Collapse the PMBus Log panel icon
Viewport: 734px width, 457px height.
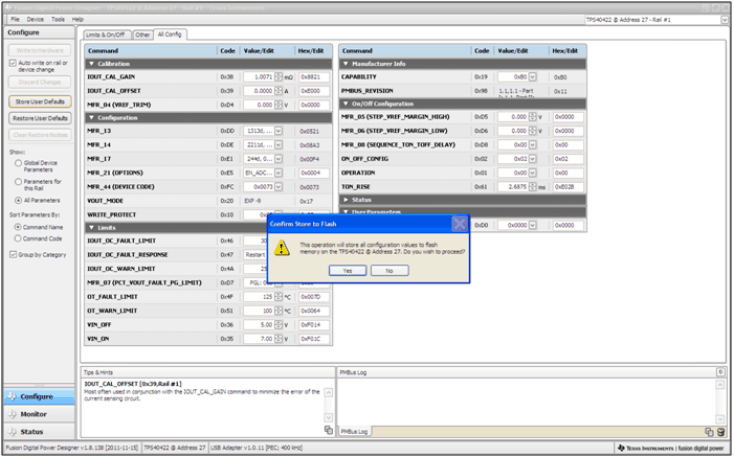point(720,371)
